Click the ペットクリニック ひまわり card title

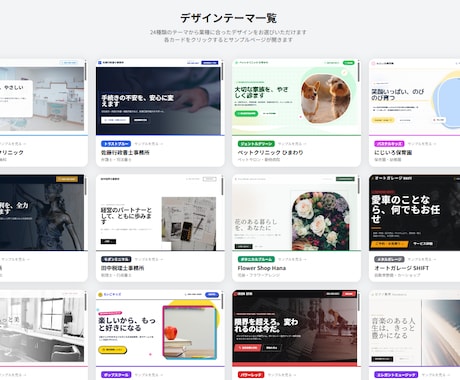tap(270, 152)
